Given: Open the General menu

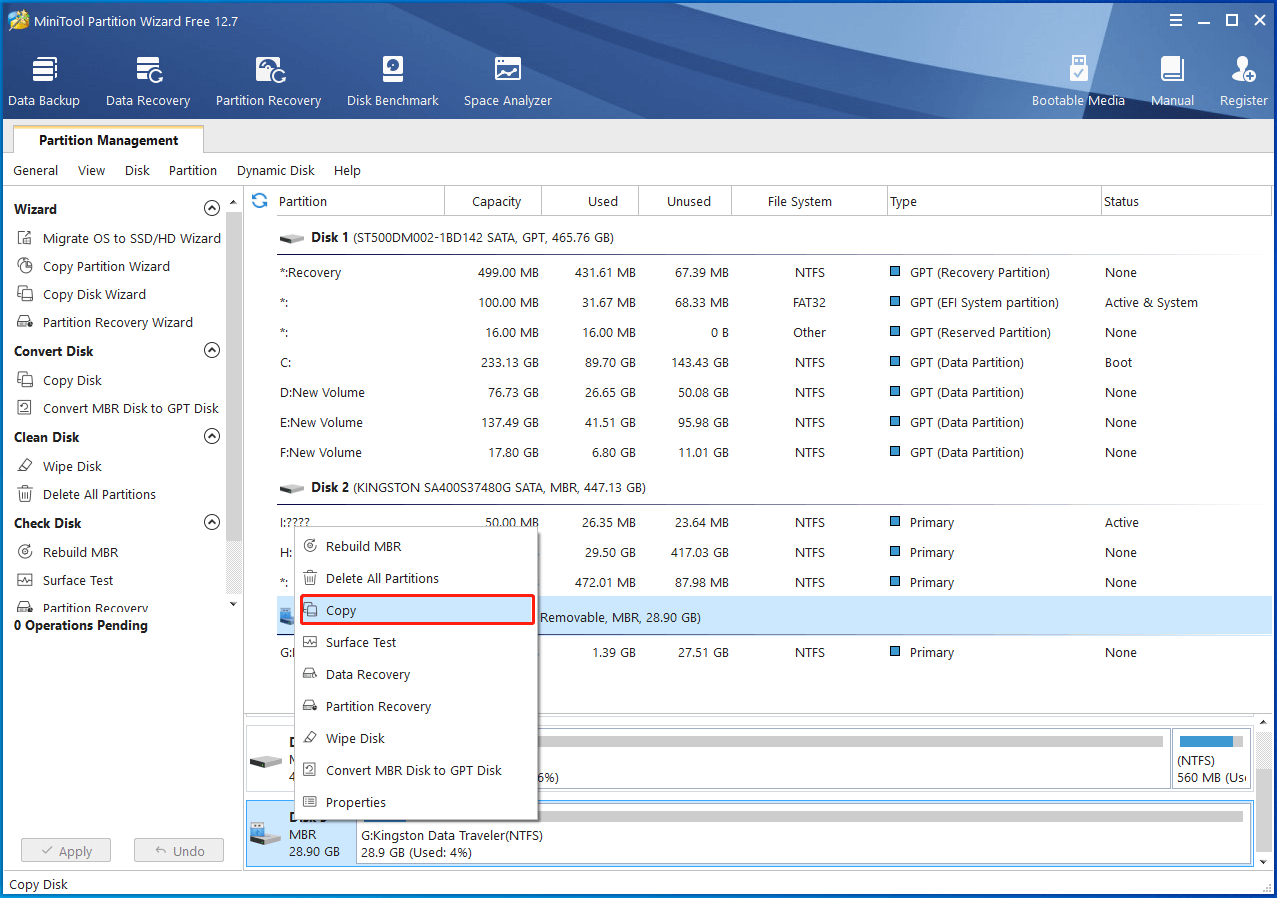Looking at the screenshot, I should pyautogui.click(x=36, y=171).
